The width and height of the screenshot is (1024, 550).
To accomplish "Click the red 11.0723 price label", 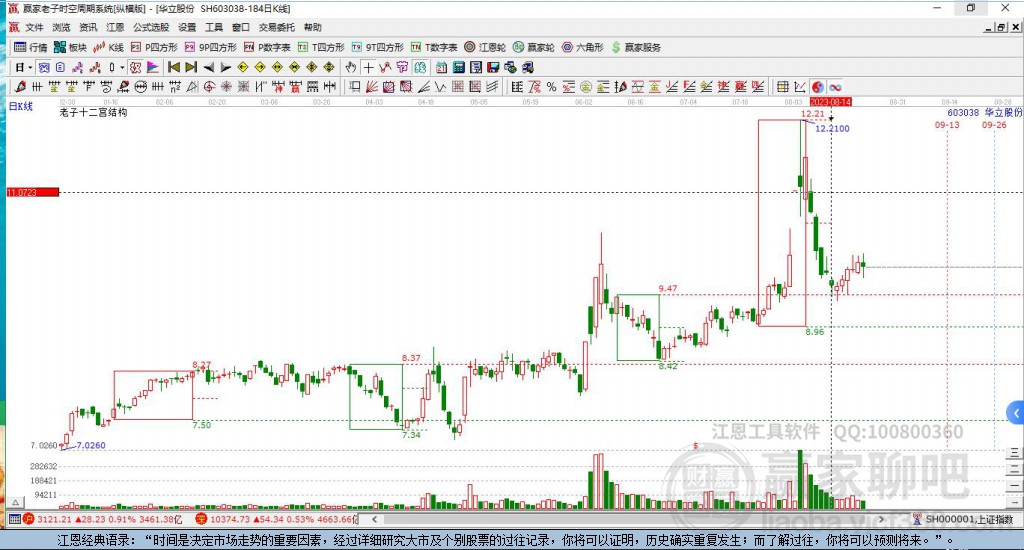I will 33,192.
